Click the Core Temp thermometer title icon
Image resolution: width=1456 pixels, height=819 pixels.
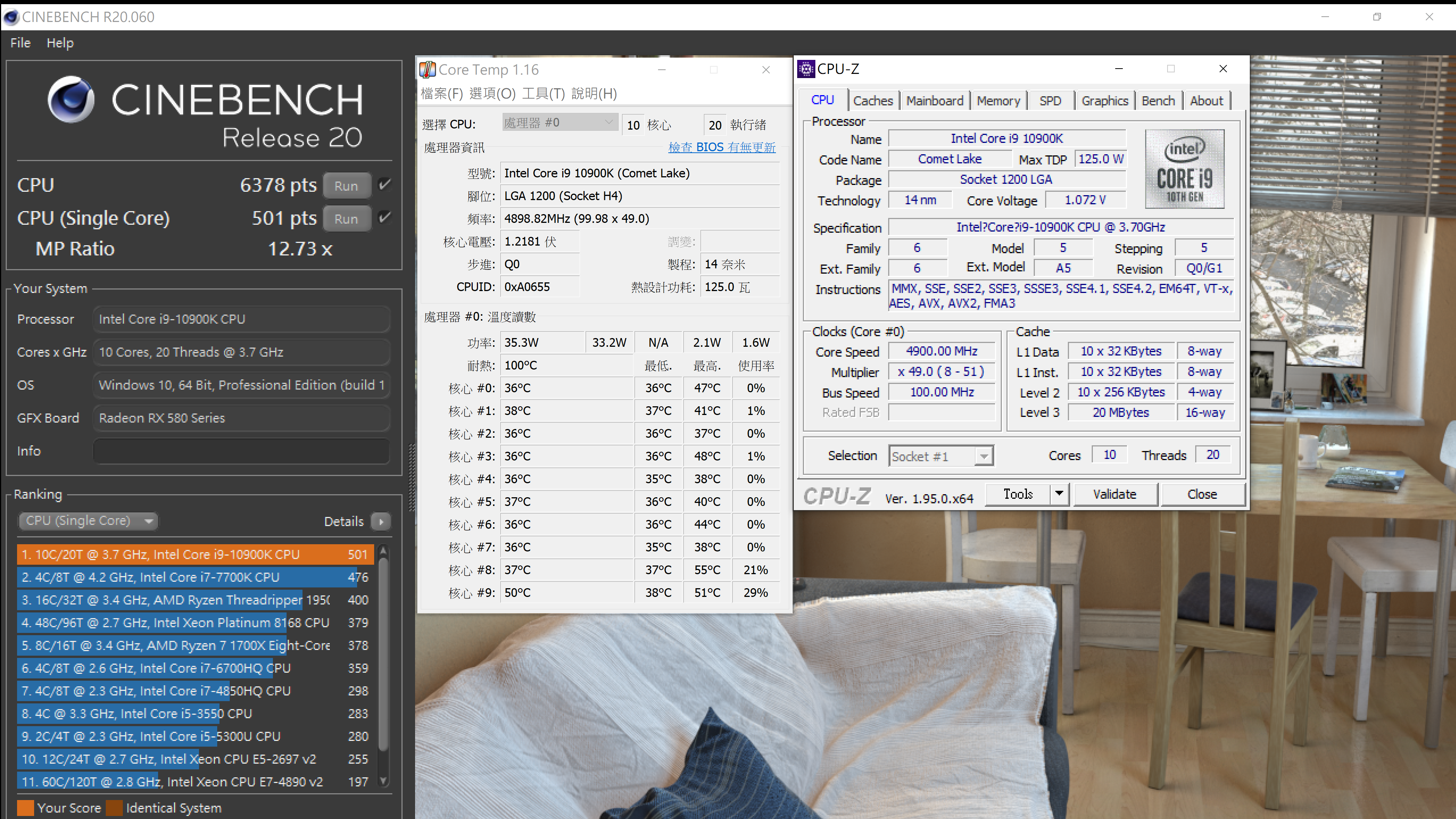tap(427, 69)
